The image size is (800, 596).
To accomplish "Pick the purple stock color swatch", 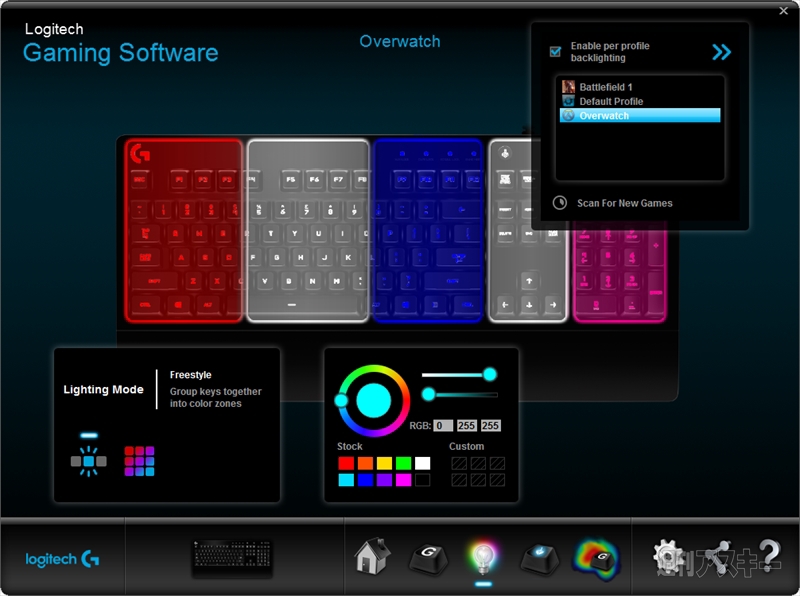I will pos(384,480).
